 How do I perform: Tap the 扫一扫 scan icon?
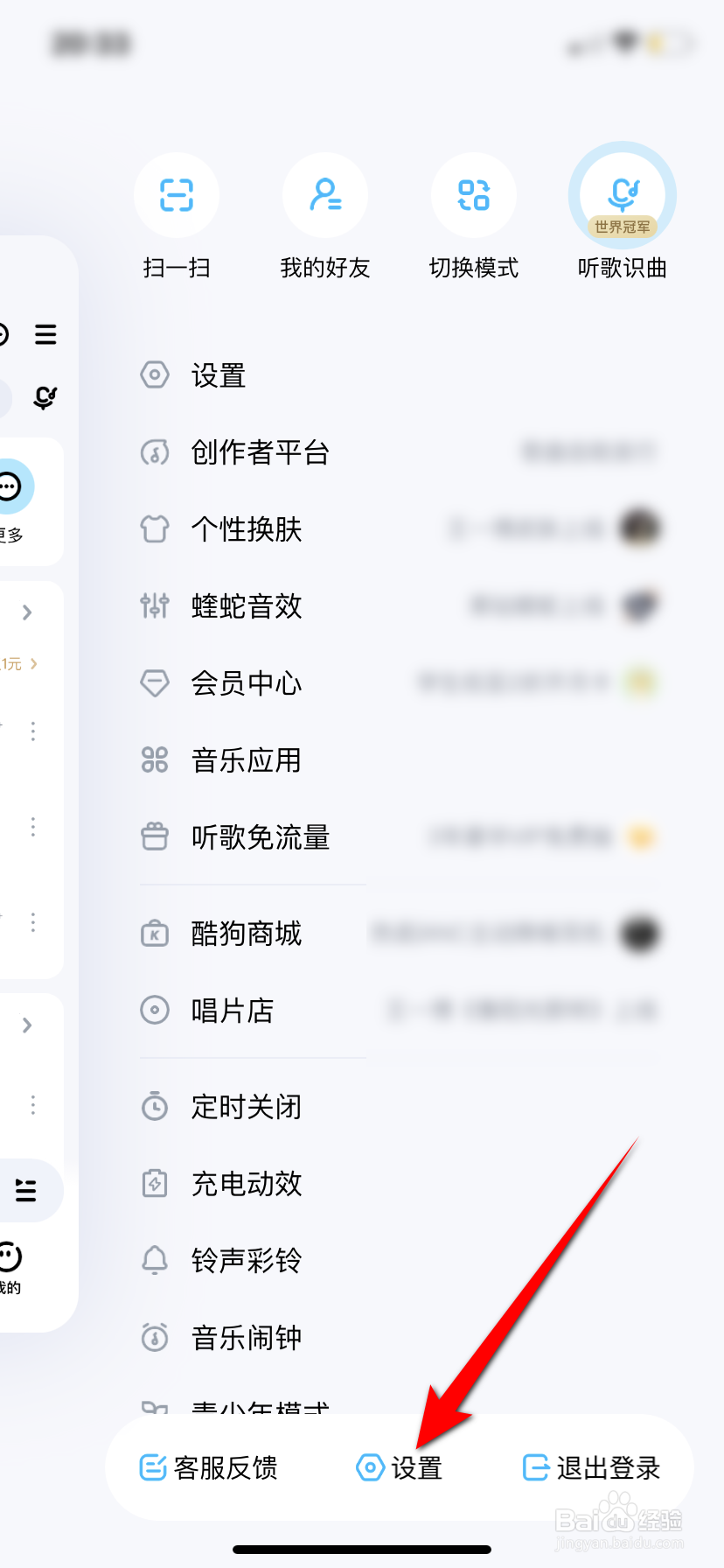click(x=177, y=195)
